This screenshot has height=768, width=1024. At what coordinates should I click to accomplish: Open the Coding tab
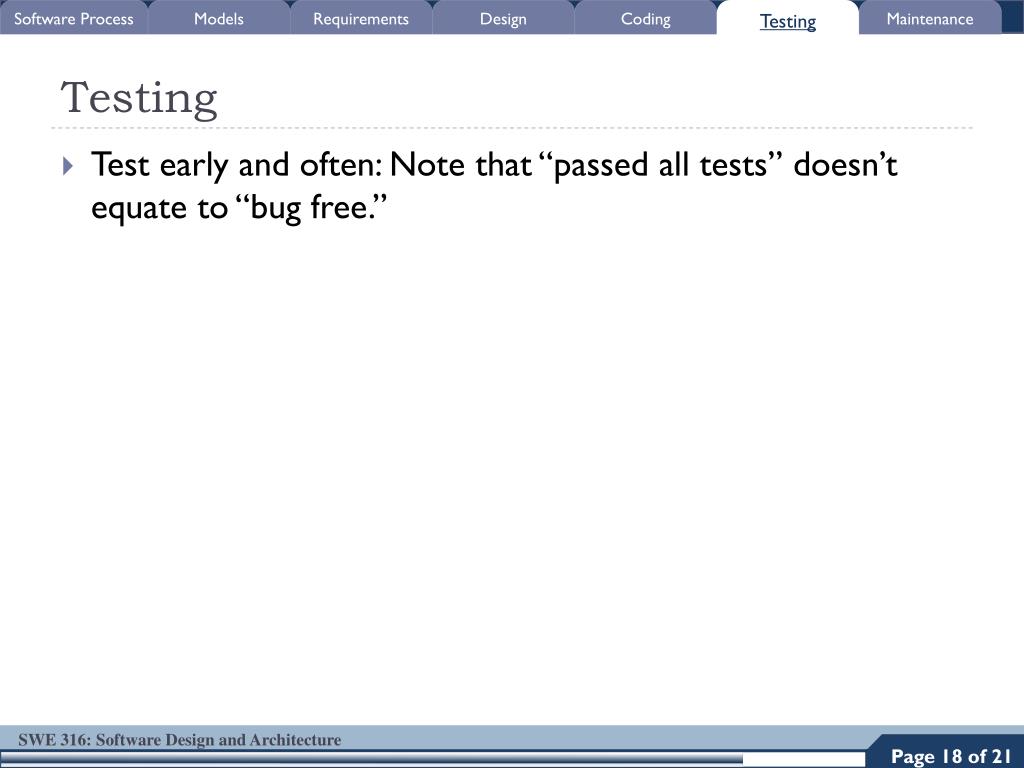pyautogui.click(x=645, y=18)
